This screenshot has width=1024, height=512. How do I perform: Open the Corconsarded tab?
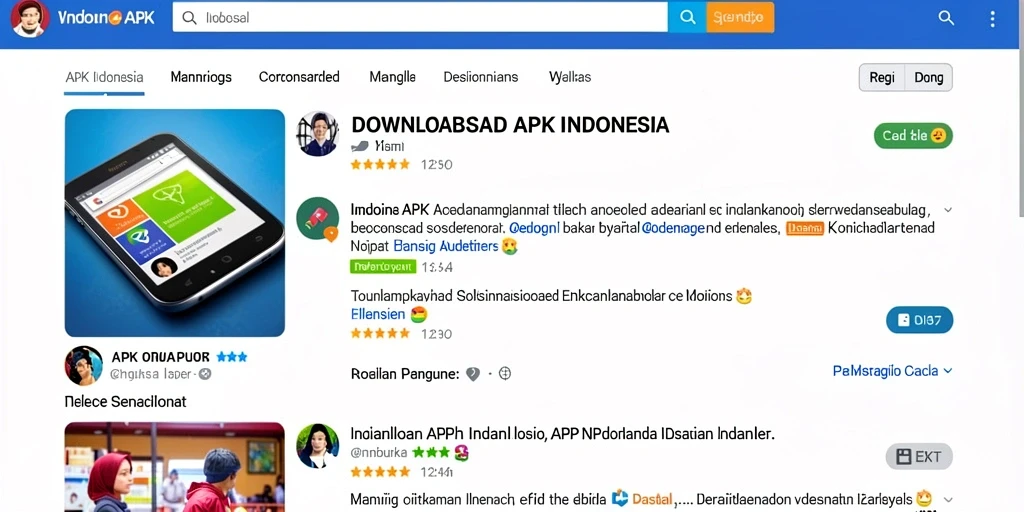(x=299, y=77)
